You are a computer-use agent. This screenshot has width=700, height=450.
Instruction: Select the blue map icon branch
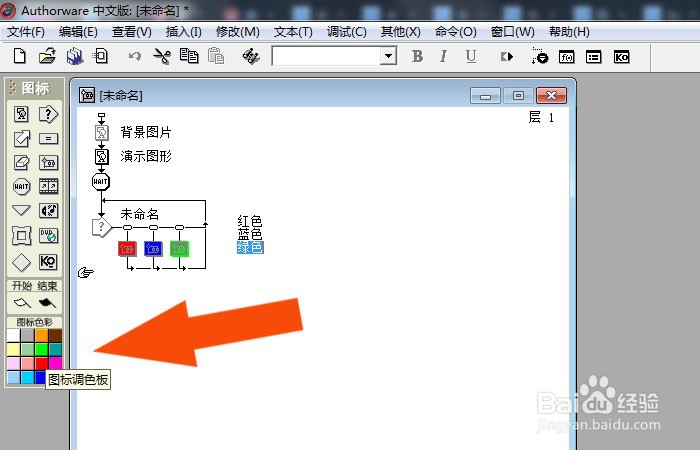[153, 249]
